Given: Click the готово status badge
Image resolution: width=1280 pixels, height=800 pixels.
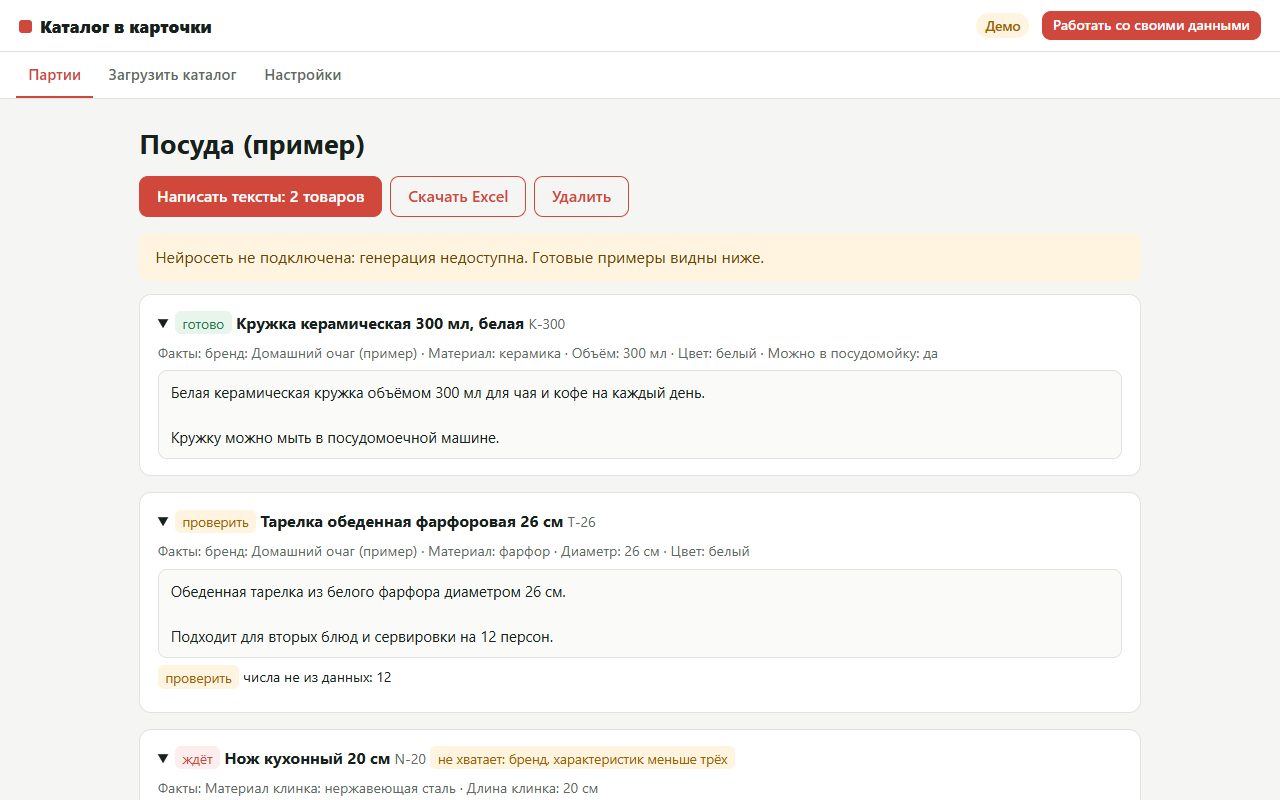Looking at the screenshot, I should (203, 323).
